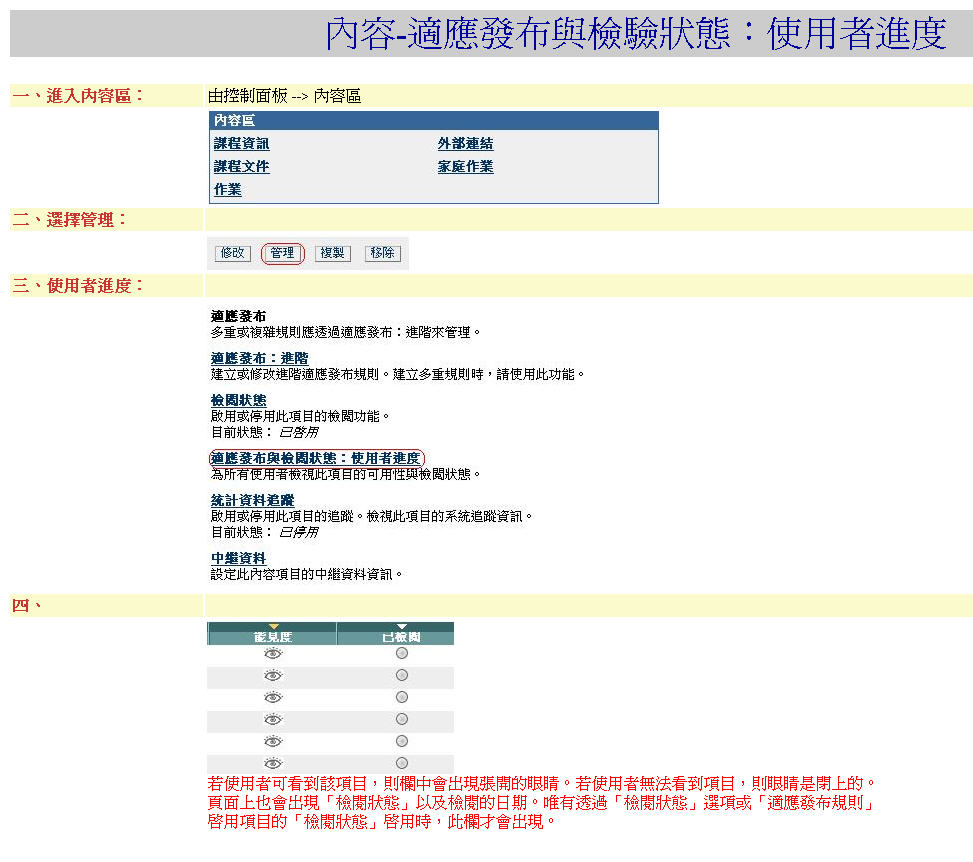Click the first row's 已檢閱 status circle
The height and width of the screenshot is (862, 973).
[402, 653]
